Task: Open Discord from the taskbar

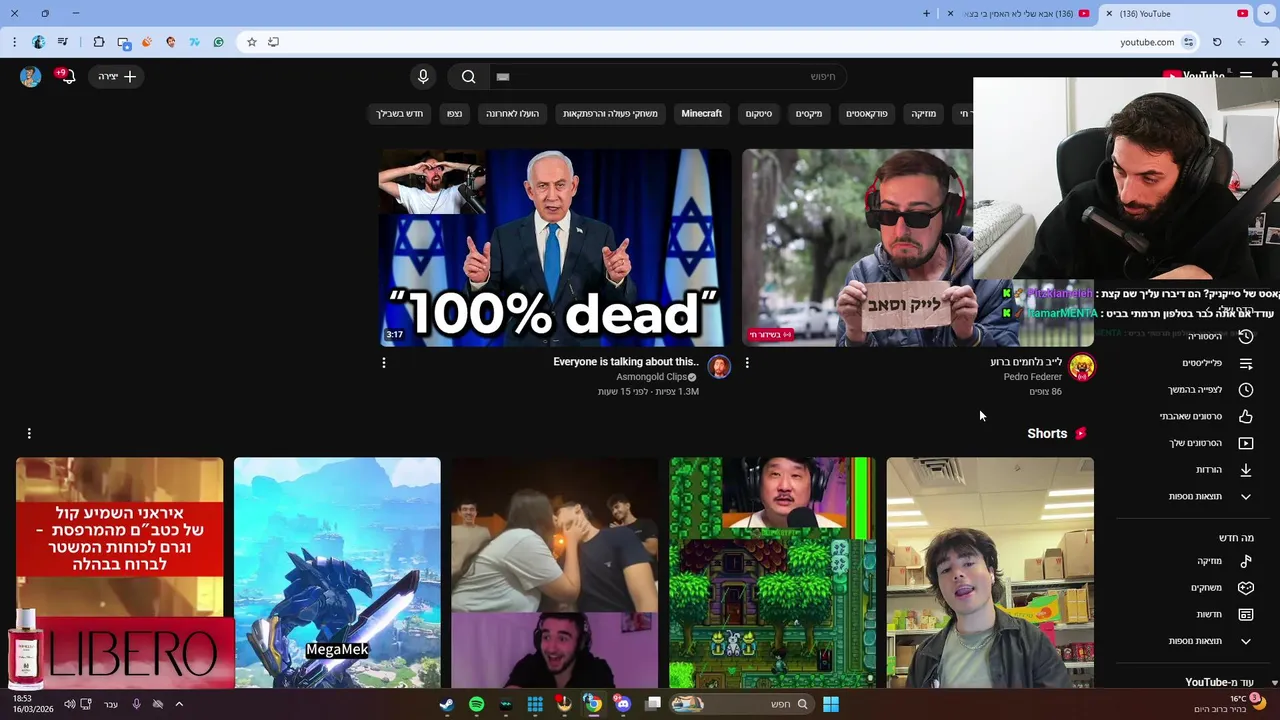Action: (623, 704)
